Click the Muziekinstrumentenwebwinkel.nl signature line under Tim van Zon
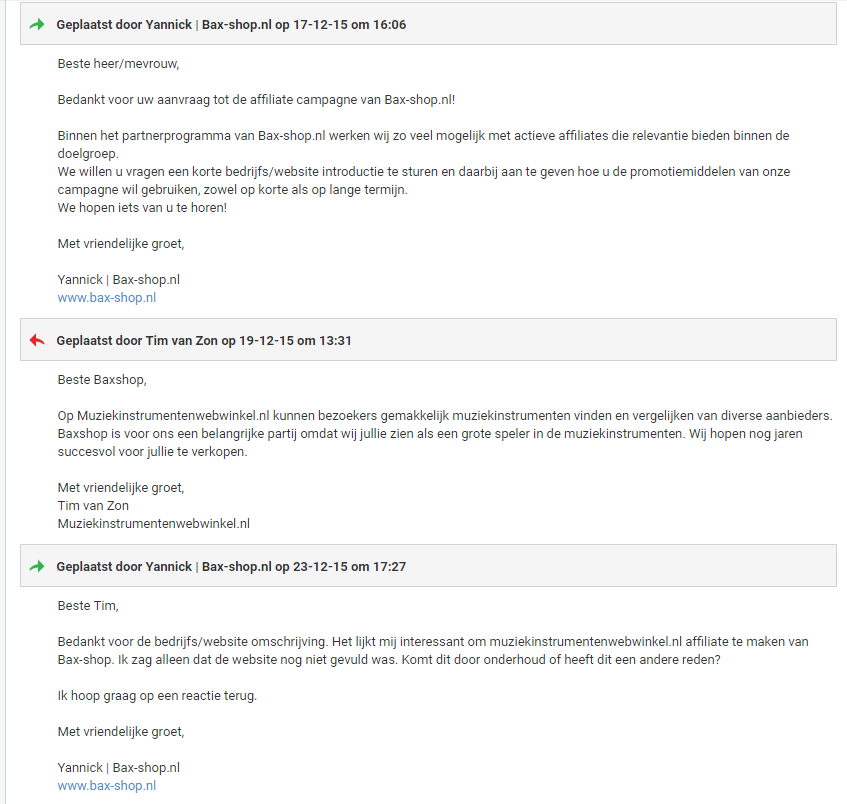Viewport: 847px width, 804px height. (x=154, y=524)
